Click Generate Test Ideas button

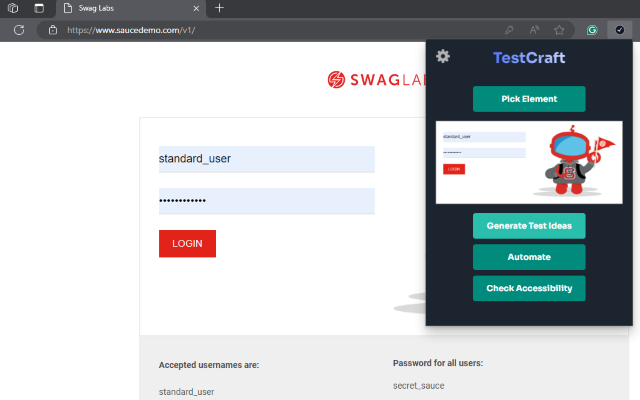(529, 226)
